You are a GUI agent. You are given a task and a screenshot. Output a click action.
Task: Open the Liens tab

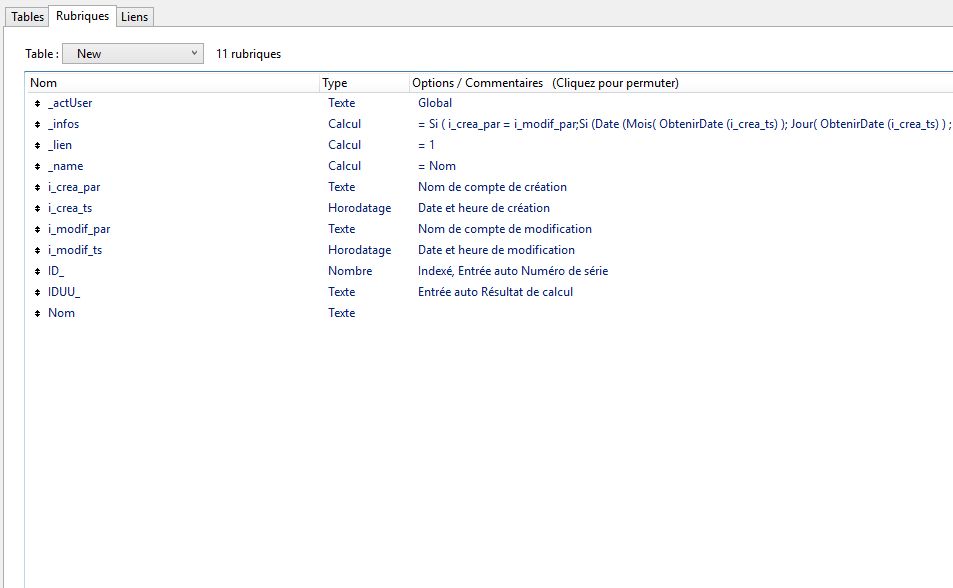point(134,17)
